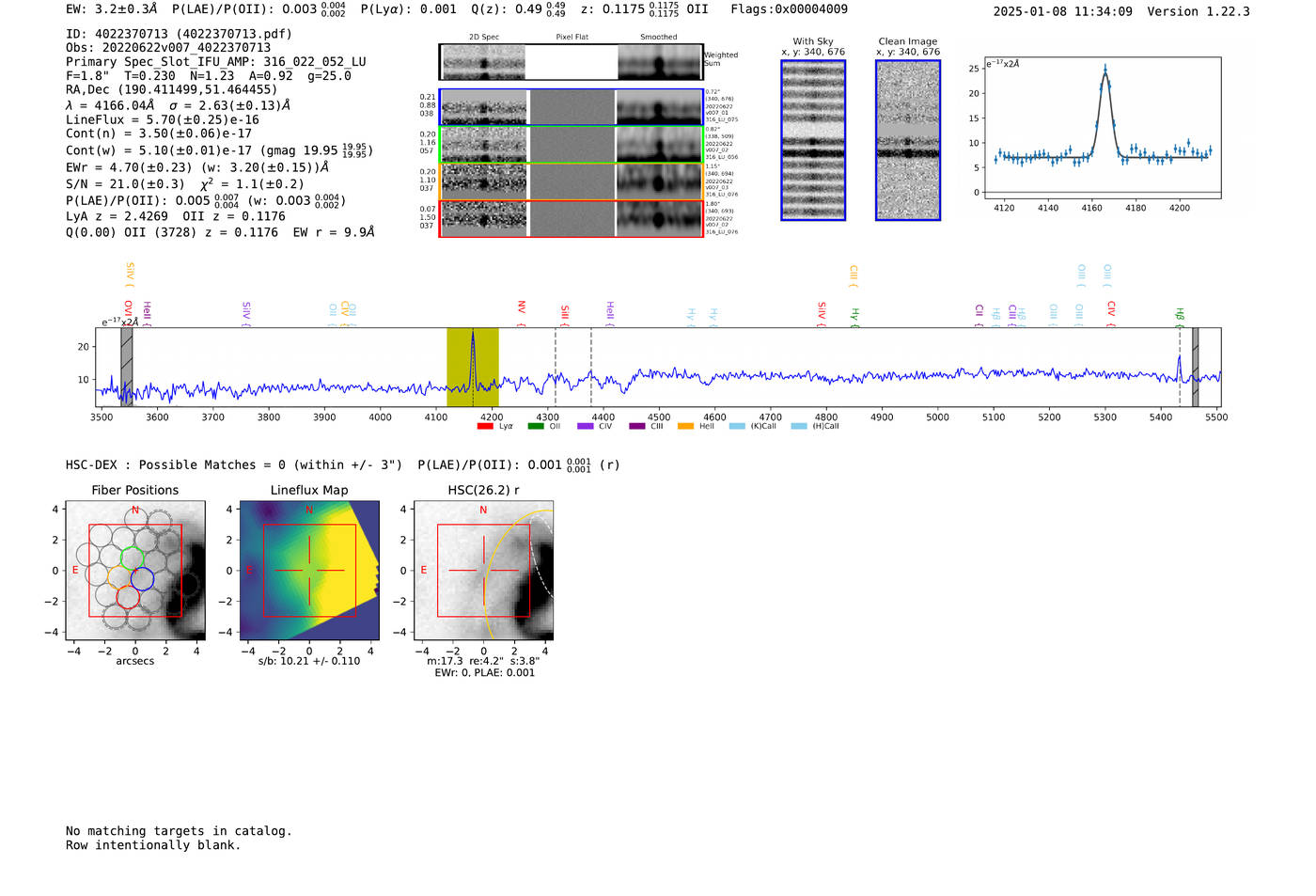Screen dimensions: 1316x896
Task: Click the green fiber circle in Fiber Positions
Action: click(132, 558)
